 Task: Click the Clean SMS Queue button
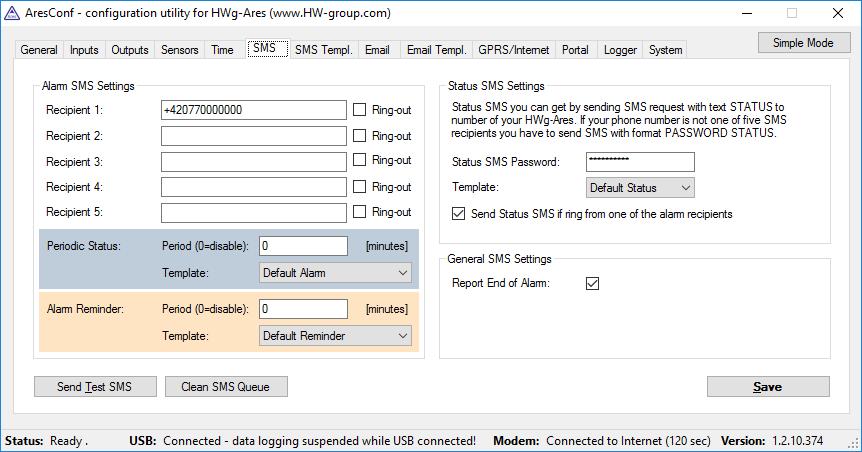[226, 387]
